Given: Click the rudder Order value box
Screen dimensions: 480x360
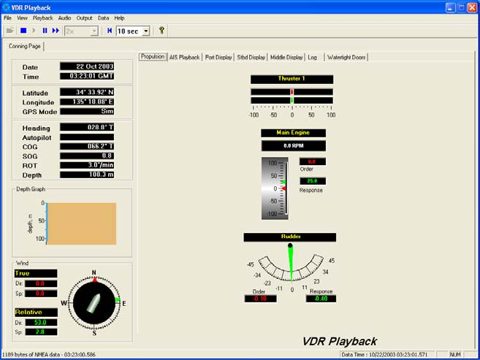Looking at the screenshot, I should pos(260,299).
